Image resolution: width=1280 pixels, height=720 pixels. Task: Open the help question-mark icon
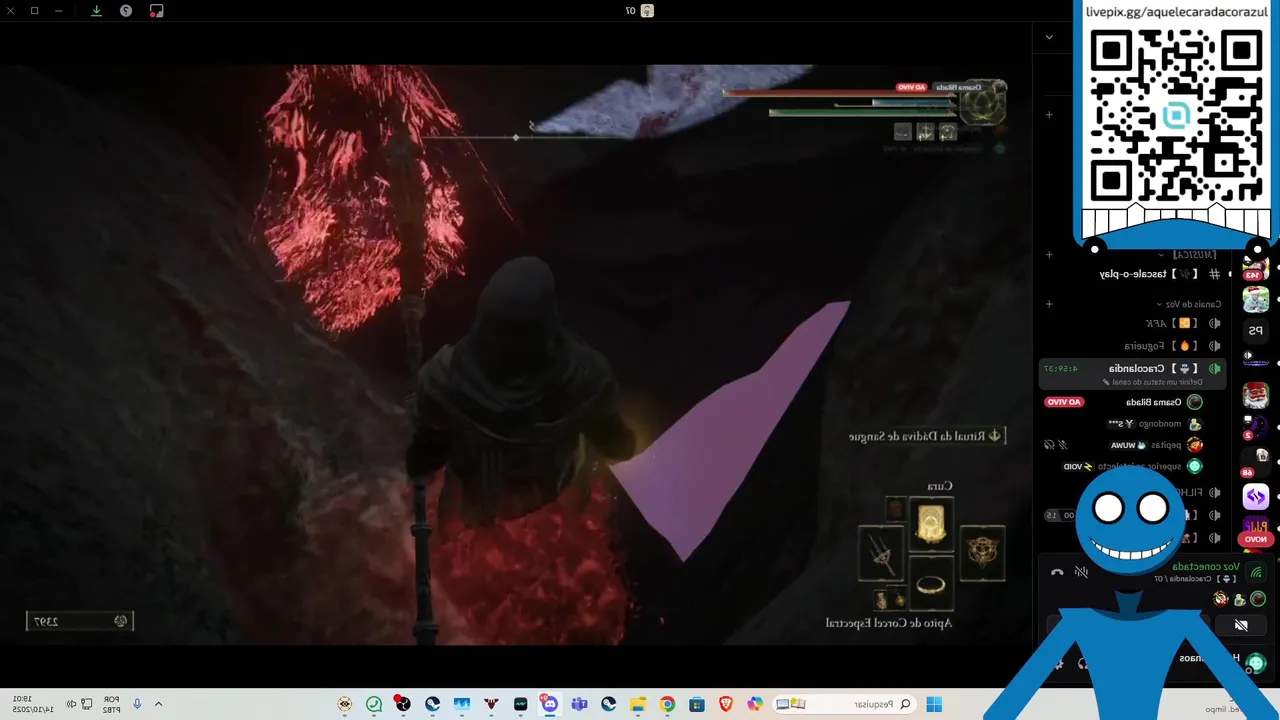(x=126, y=11)
